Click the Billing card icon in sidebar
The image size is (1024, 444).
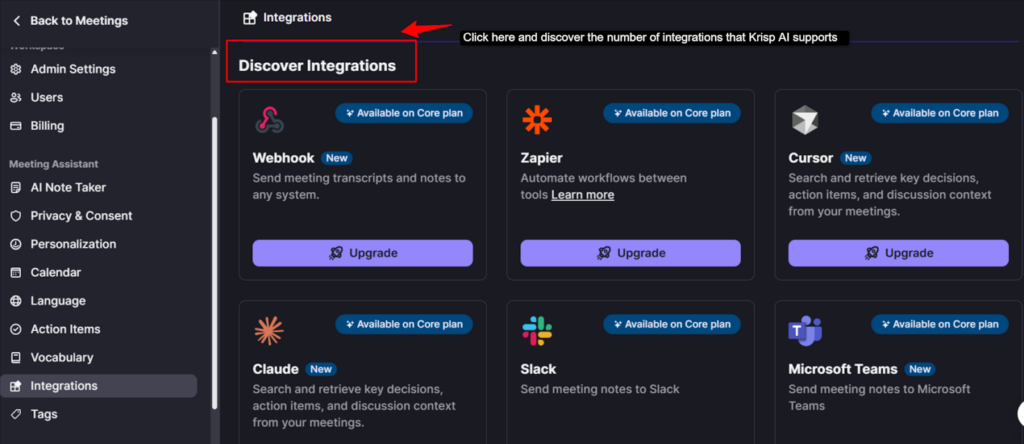16,126
